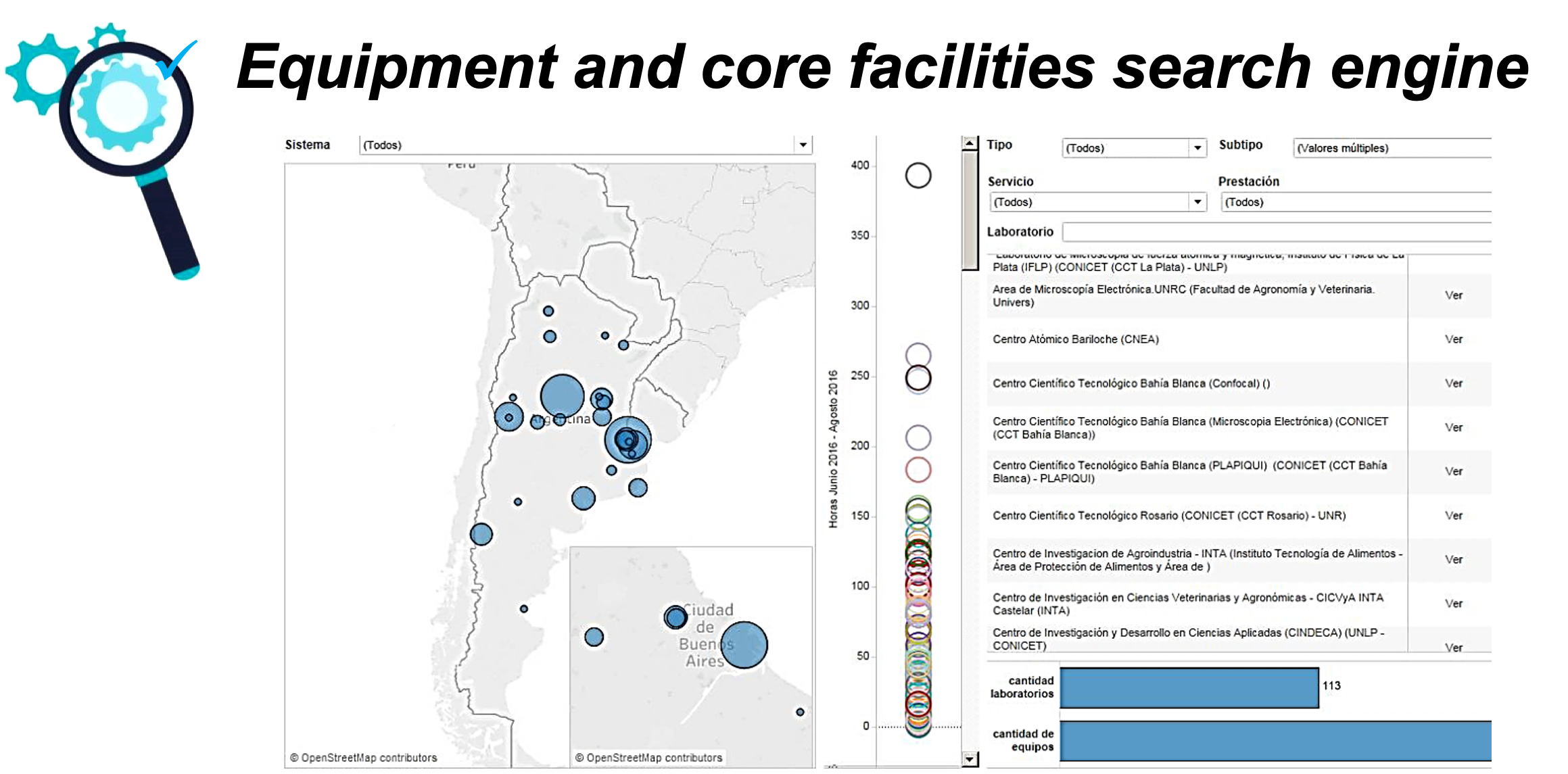Click the cantidad laboratorios bar showing 113
The width and height of the screenshot is (1568, 774).
(x=1189, y=687)
